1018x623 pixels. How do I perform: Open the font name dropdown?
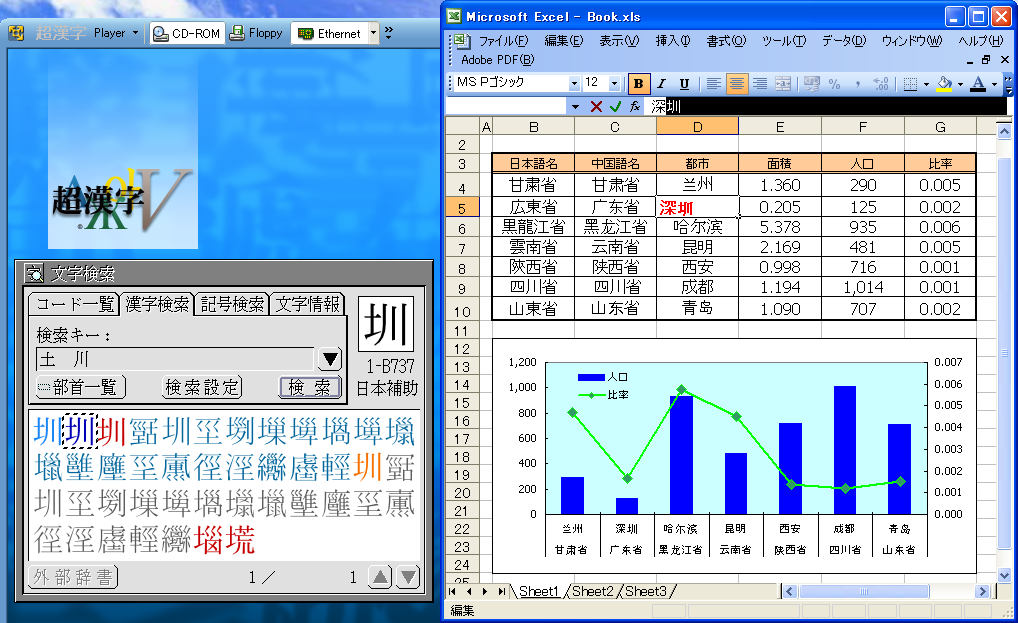[x=574, y=84]
